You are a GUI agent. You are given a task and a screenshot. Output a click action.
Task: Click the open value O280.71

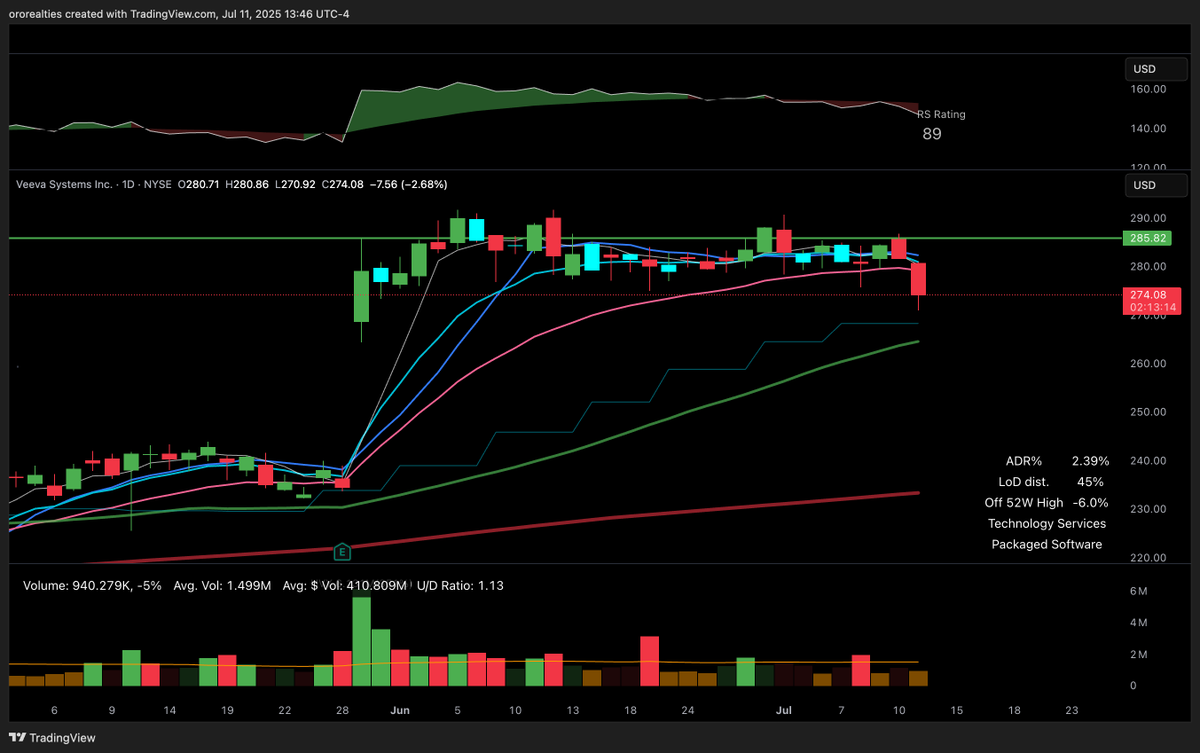coord(197,185)
